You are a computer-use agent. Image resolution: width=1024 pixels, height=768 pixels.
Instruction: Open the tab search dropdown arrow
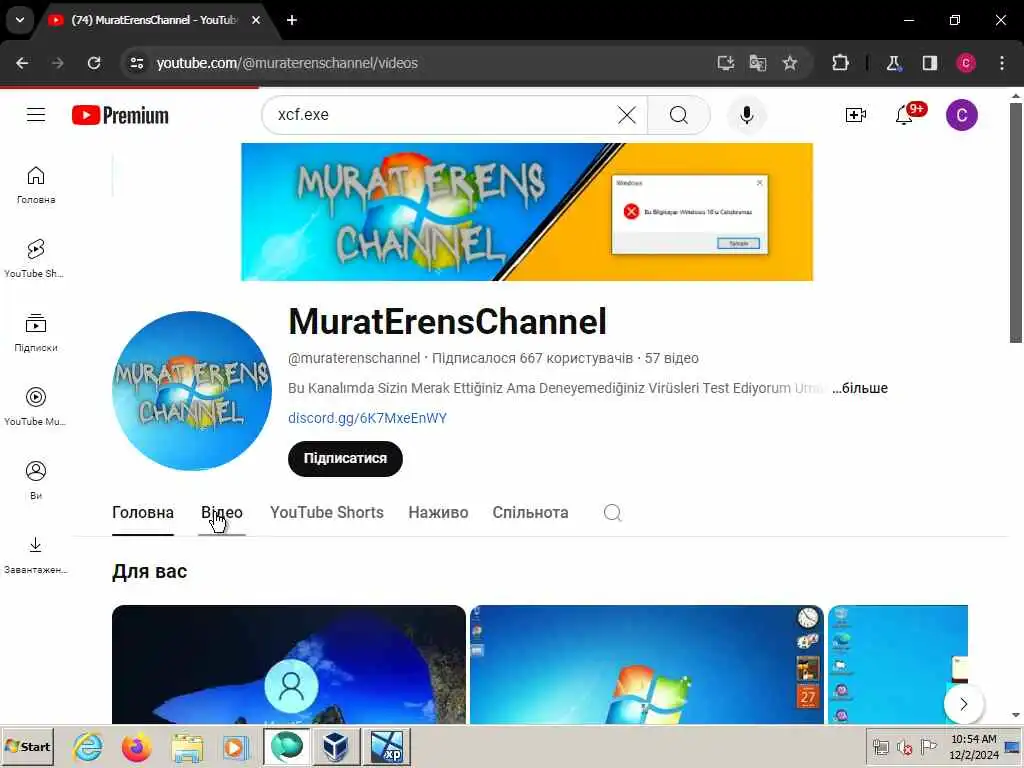coord(20,20)
